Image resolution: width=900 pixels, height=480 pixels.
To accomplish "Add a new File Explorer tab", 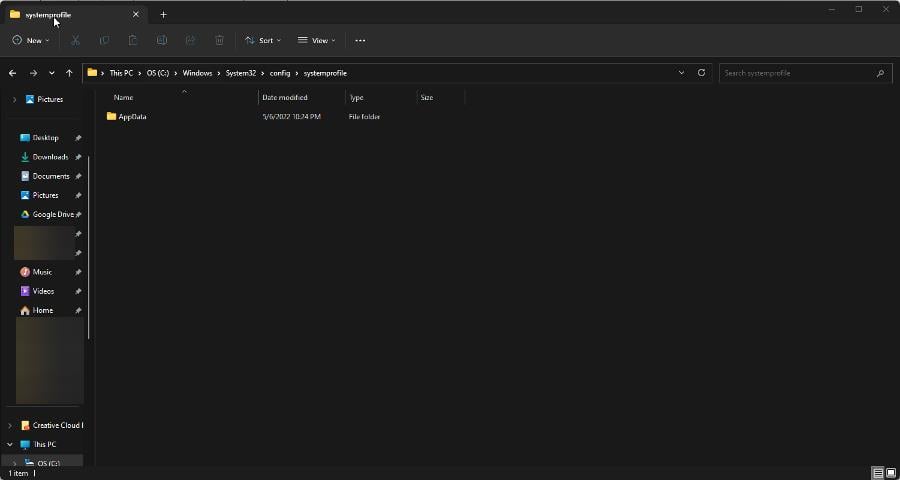I will [x=163, y=15].
